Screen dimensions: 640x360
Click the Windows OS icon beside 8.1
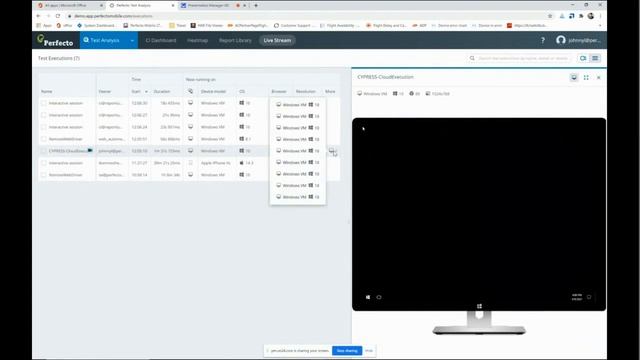point(242,139)
